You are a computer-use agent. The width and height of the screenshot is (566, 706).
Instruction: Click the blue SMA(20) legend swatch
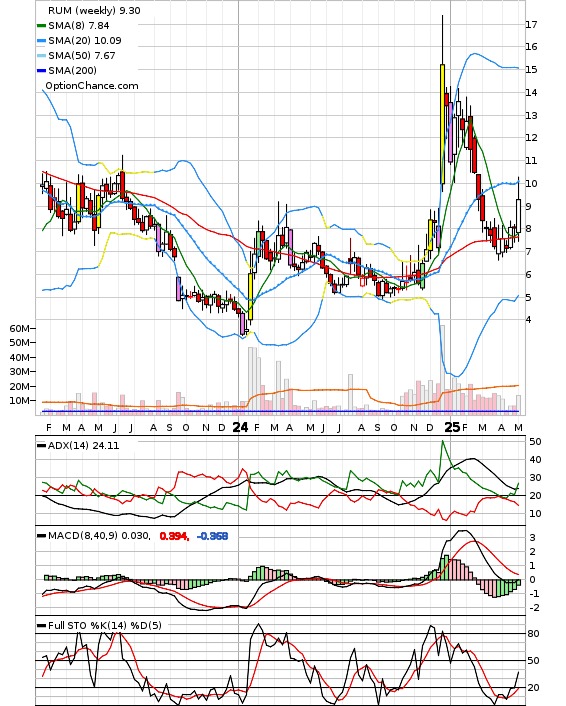click(x=41, y=41)
